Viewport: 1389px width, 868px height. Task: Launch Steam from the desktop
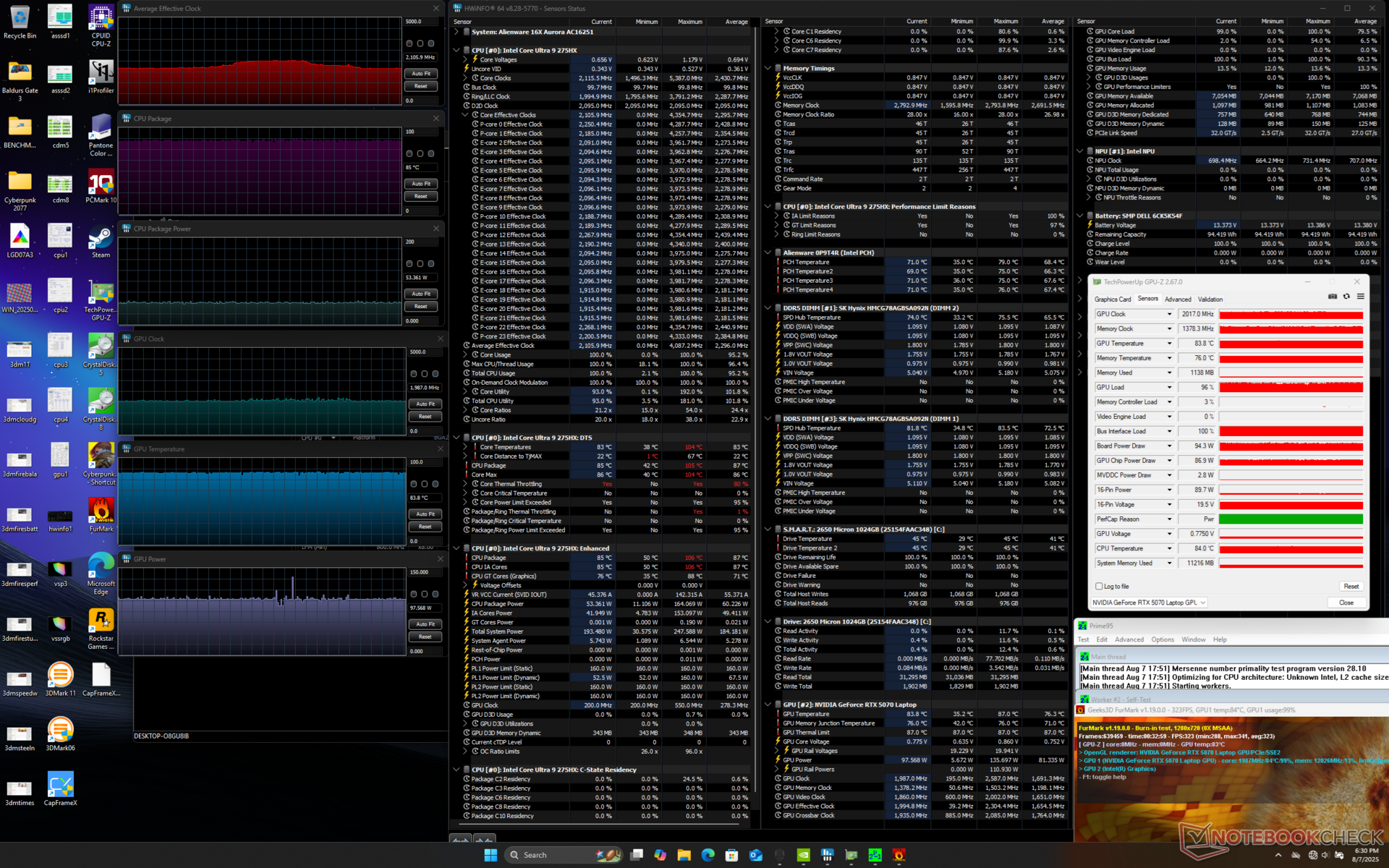coord(101,242)
